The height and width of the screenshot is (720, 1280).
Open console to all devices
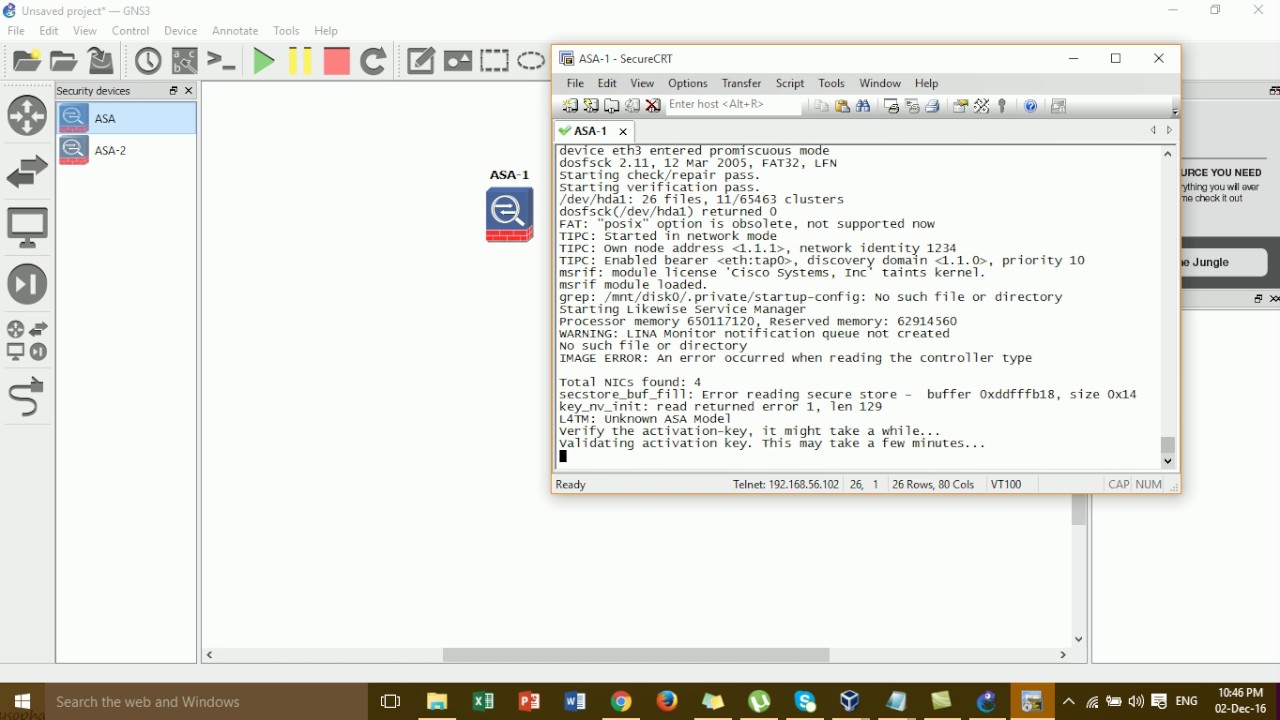click(221, 61)
